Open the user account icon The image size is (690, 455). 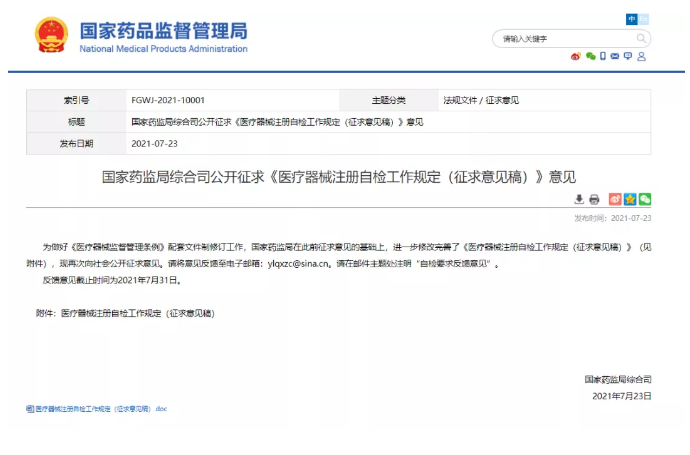(642, 56)
